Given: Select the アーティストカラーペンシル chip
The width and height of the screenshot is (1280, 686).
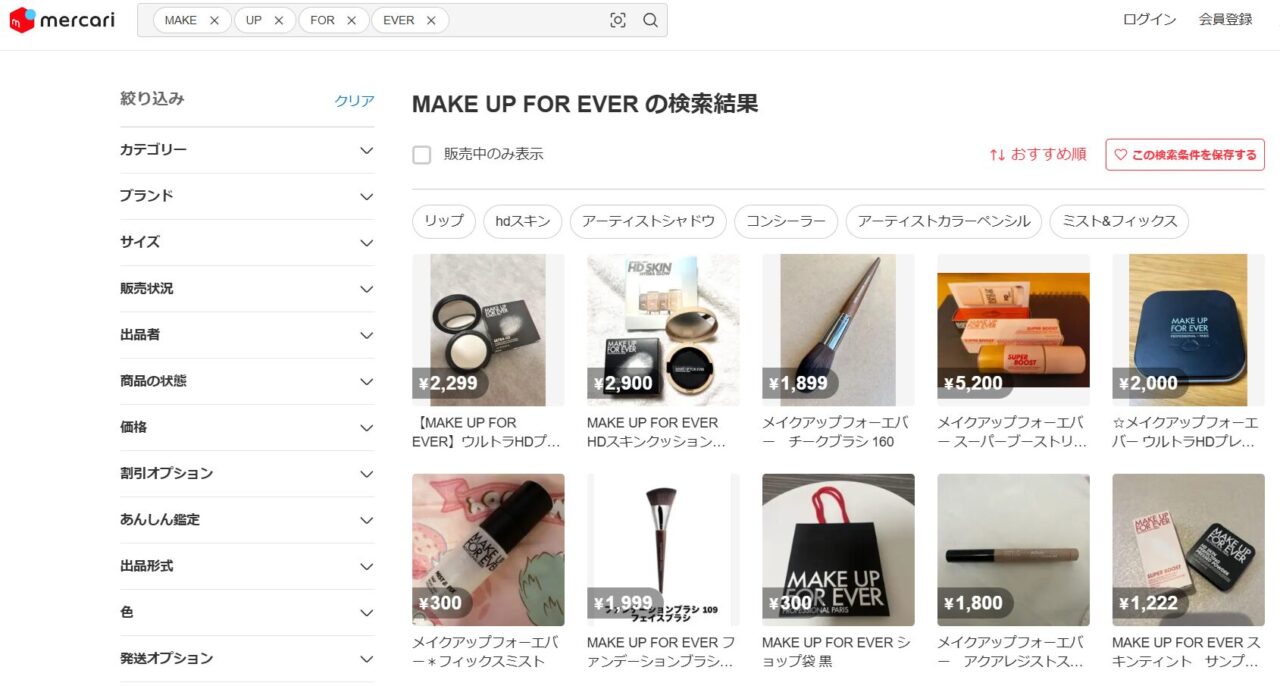Looking at the screenshot, I should (944, 222).
